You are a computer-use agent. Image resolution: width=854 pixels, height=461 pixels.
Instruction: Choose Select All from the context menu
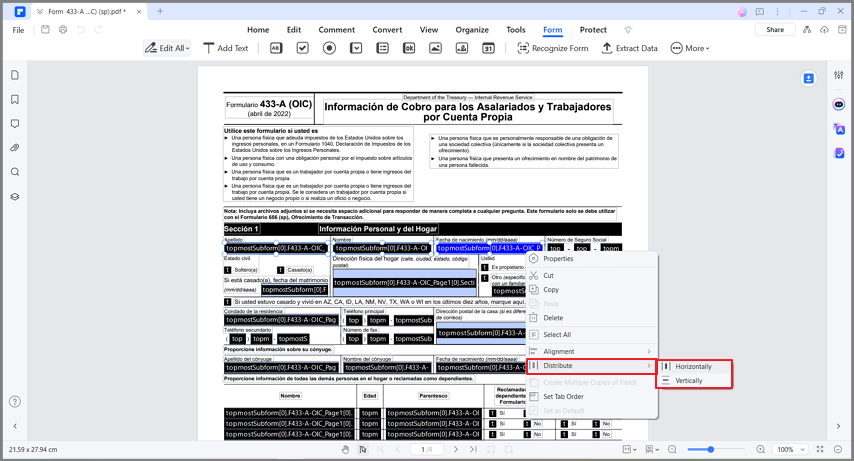[x=591, y=335]
